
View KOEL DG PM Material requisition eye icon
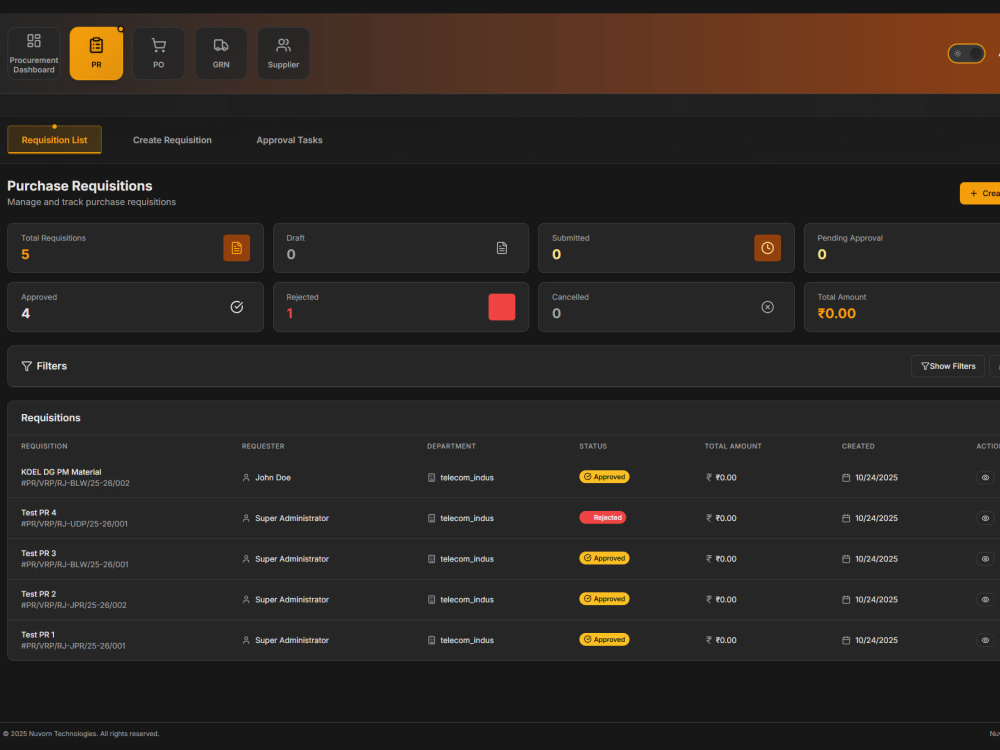985,478
